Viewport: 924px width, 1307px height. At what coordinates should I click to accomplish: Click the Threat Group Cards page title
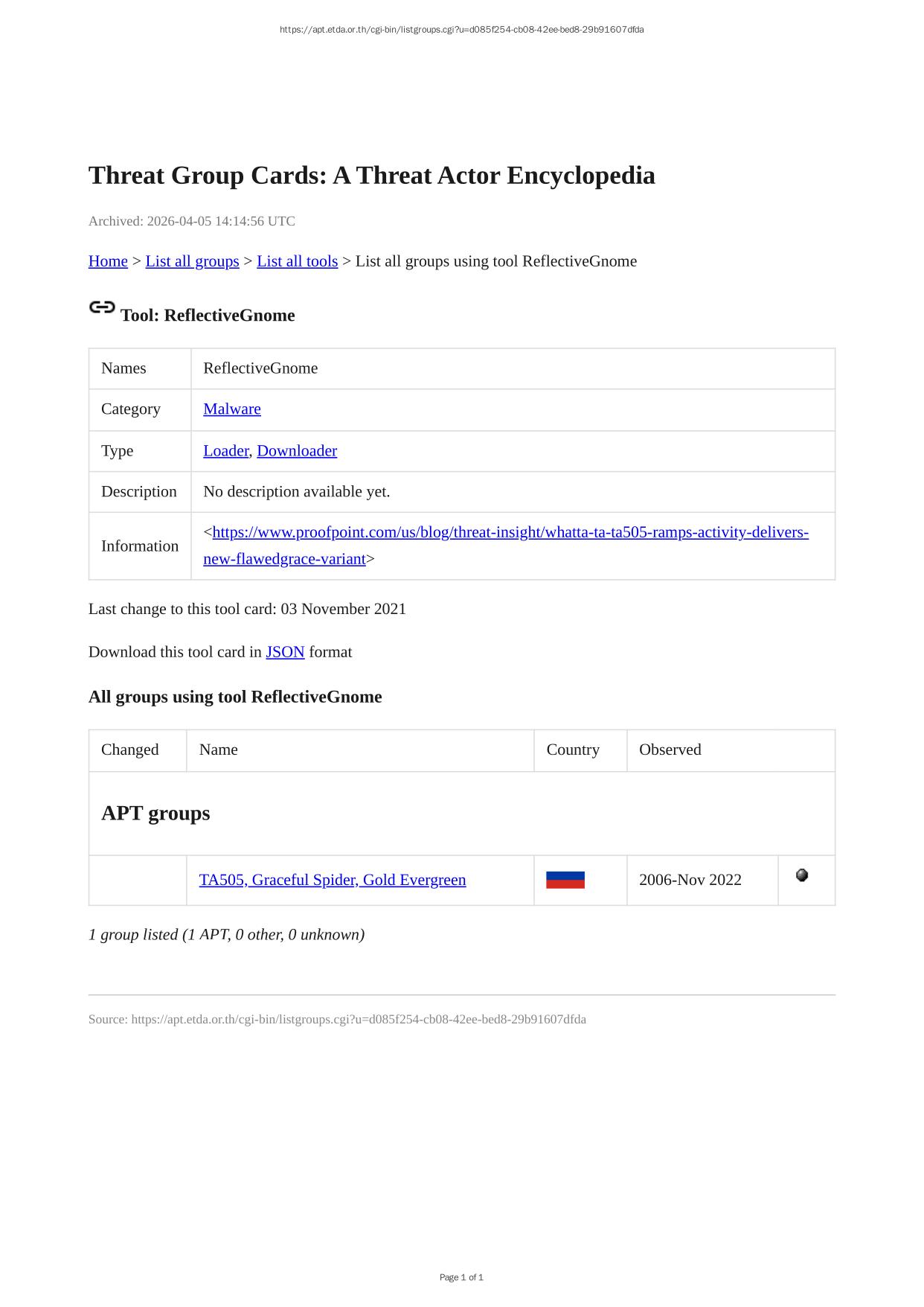[x=371, y=176]
